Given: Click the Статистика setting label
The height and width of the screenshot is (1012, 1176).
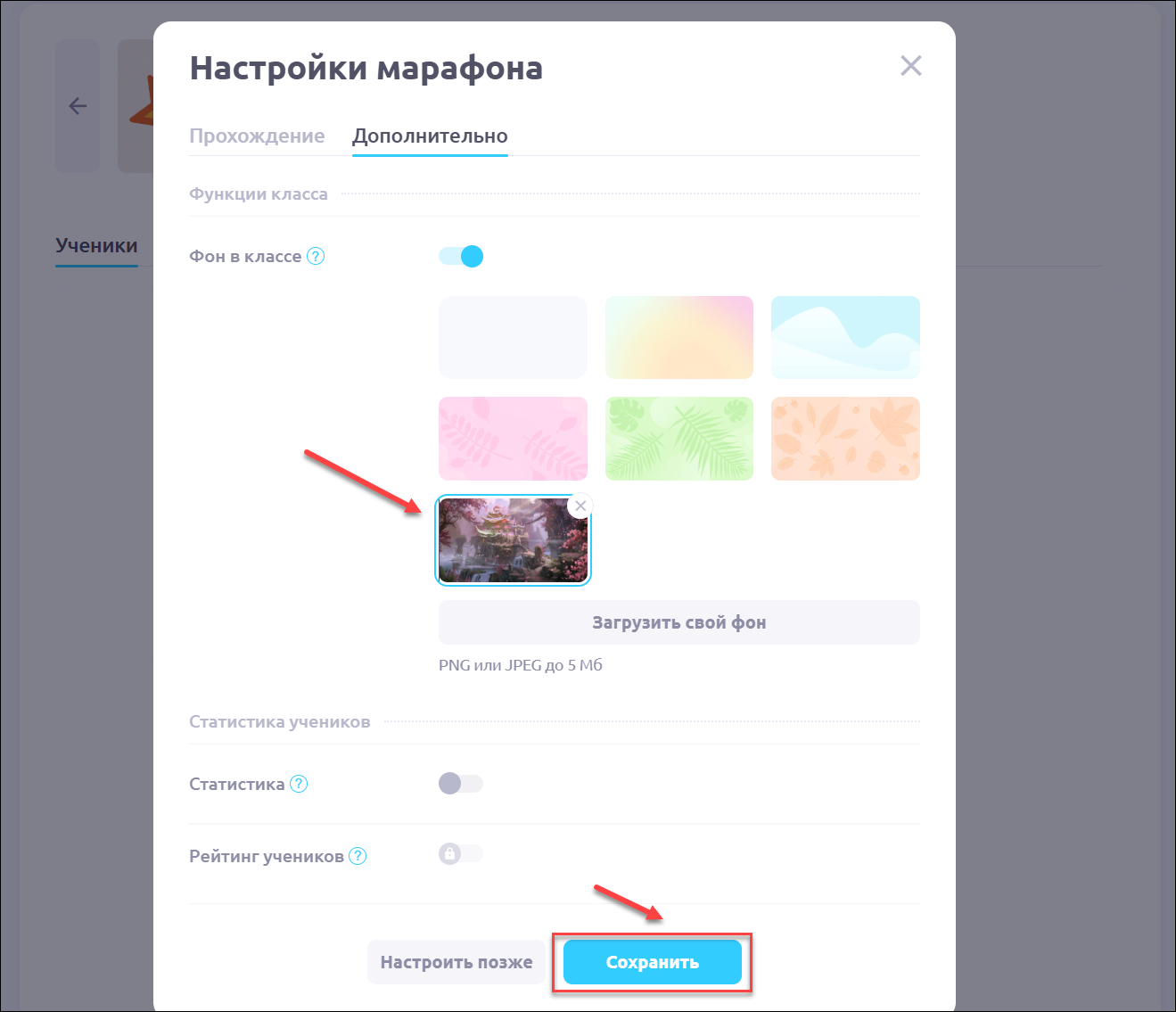Looking at the screenshot, I should click(237, 785).
